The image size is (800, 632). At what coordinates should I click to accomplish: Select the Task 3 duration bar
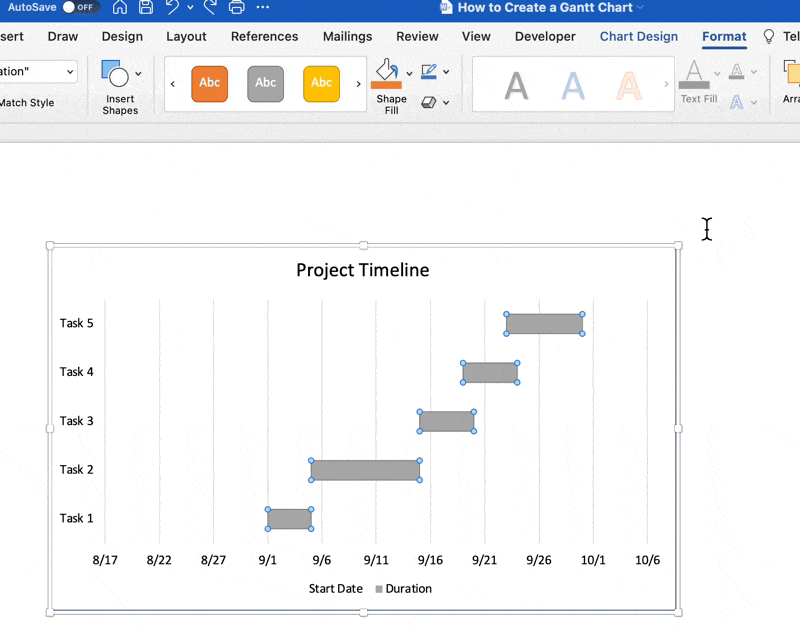point(447,421)
